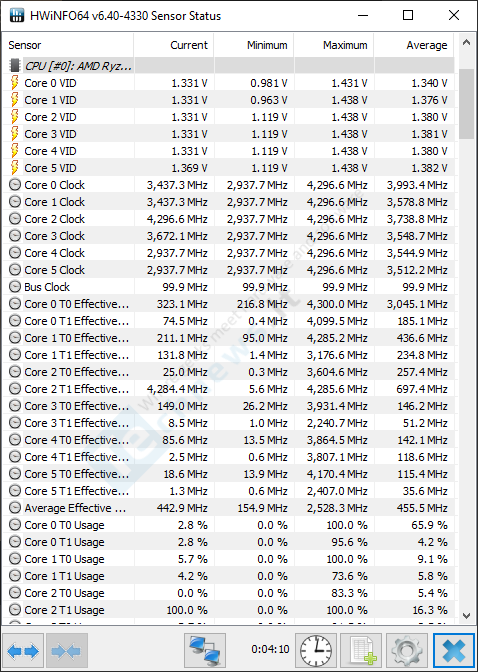The image size is (478, 672).
Task: Select the CPU [#0]: AMD Ryzen group header
Action: pos(229,66)
